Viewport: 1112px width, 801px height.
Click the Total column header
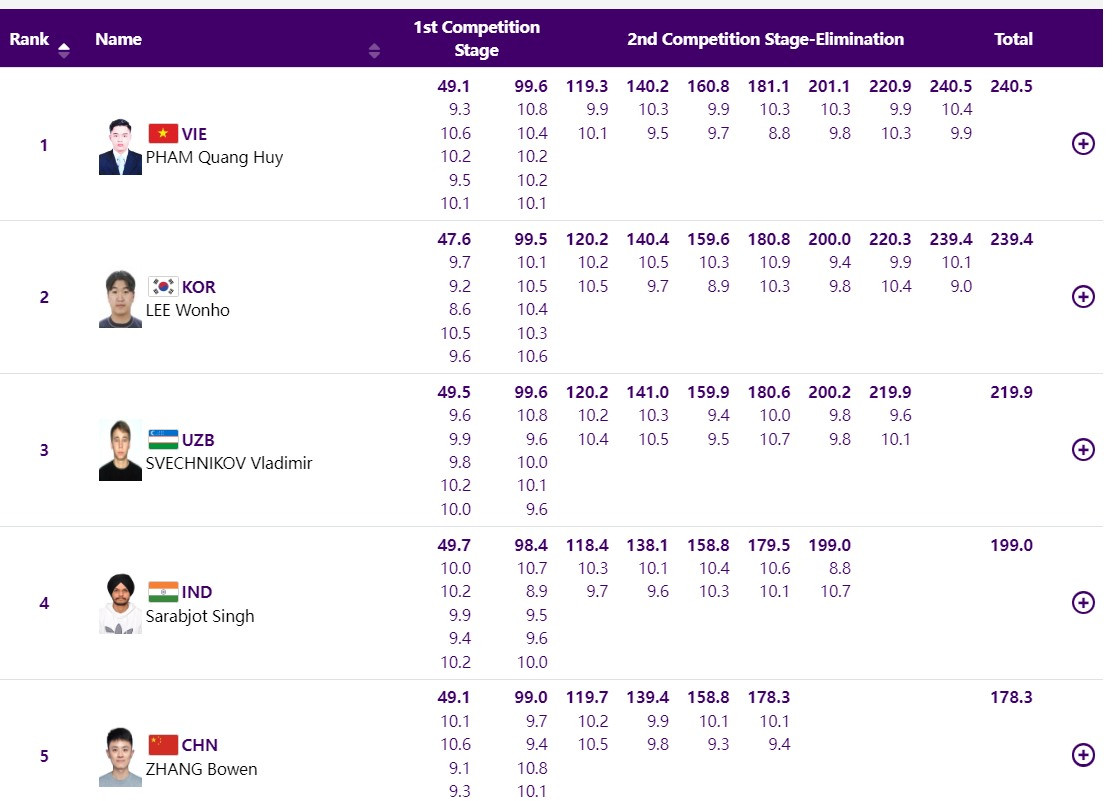point(1013,39)
